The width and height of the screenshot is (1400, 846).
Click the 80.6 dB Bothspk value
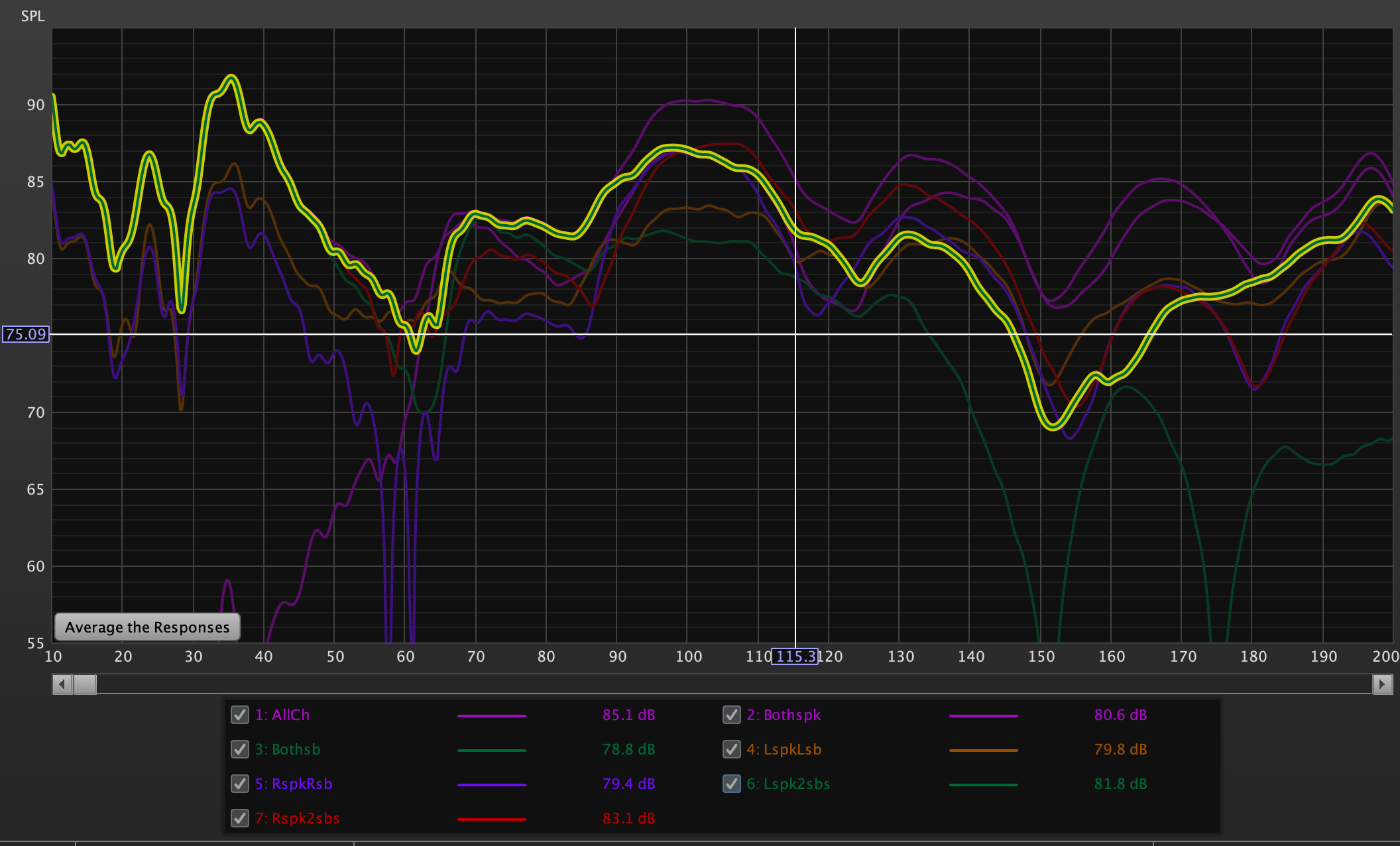pyautogui.click(x=1121, y=715)
